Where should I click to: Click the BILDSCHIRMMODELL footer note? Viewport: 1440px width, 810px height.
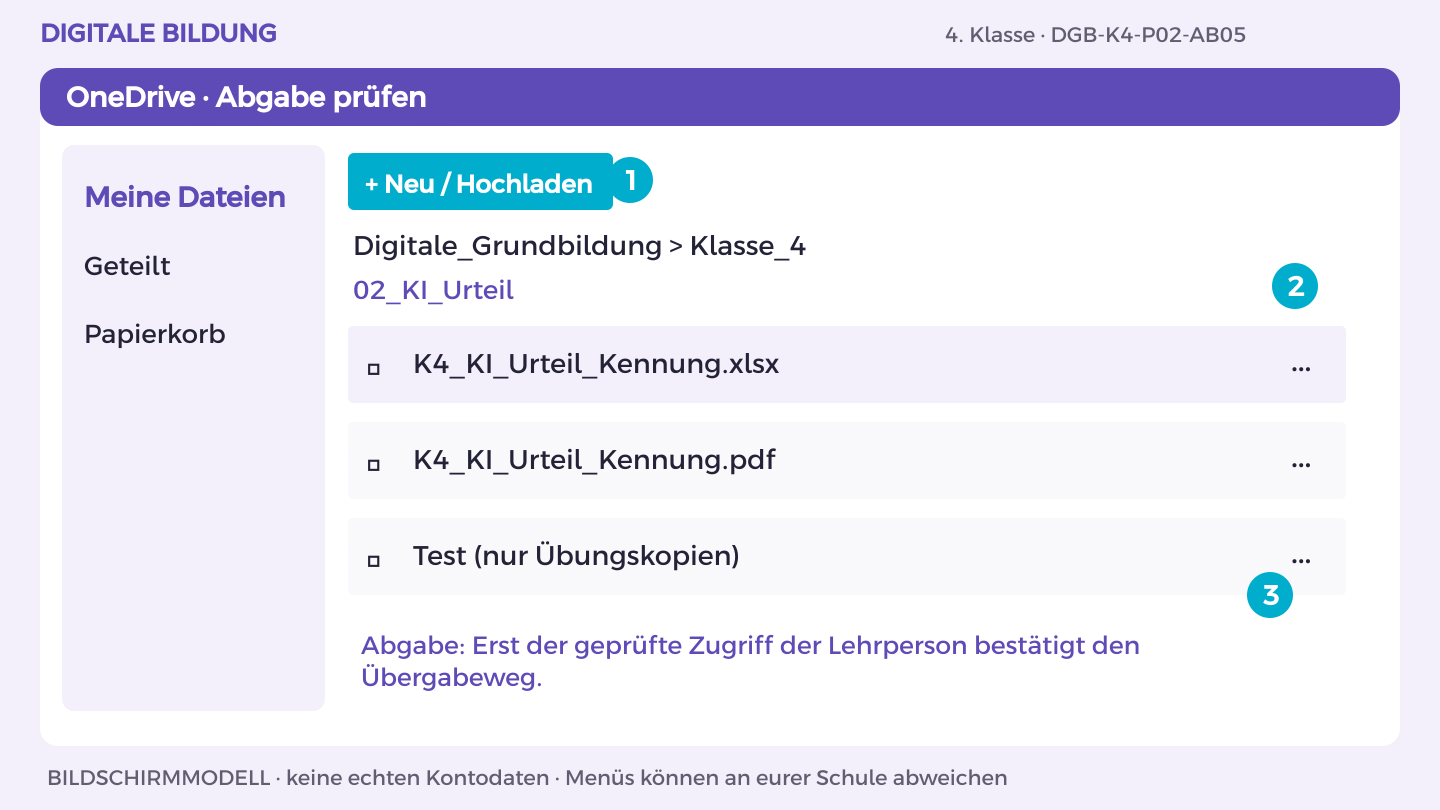coord(527,777)
